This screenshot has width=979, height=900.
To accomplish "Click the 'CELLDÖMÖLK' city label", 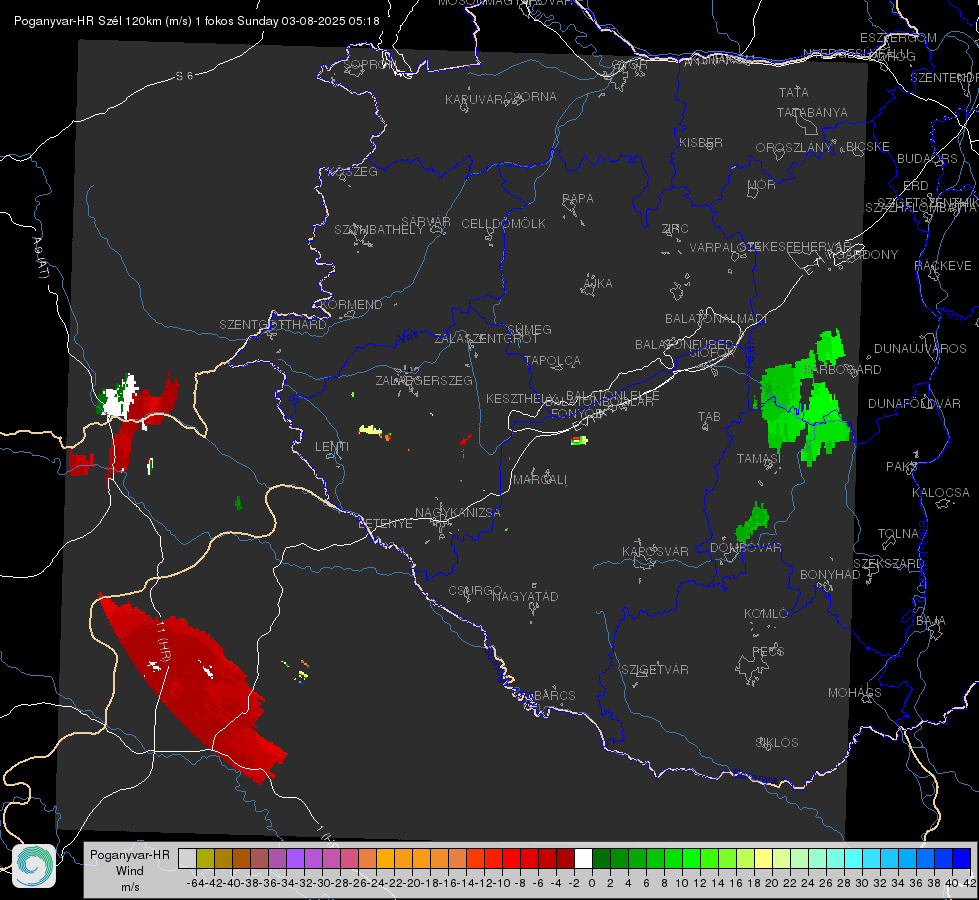I will click(x=503, y=224).
